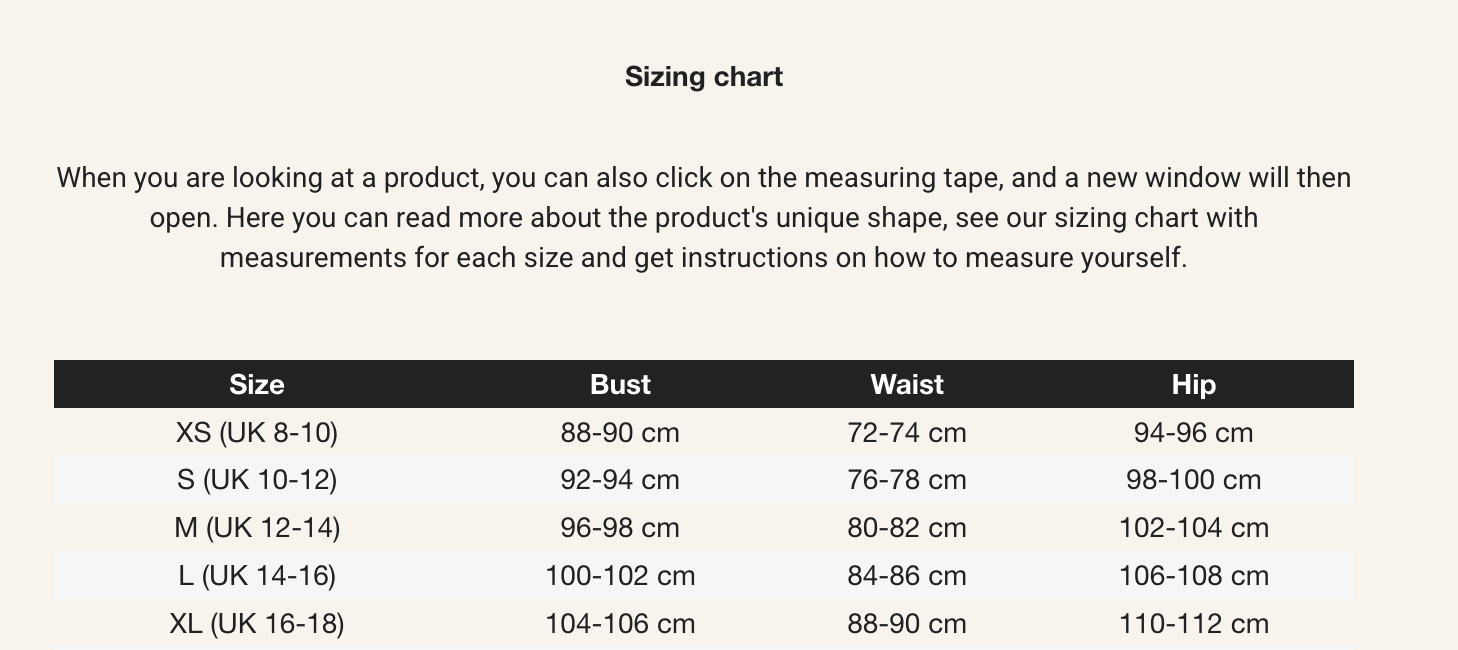Image resolution: width=1458 pixels, height=650 pixels.
Task: Click the "Sizing chart" heading
Action: point(703,77)
